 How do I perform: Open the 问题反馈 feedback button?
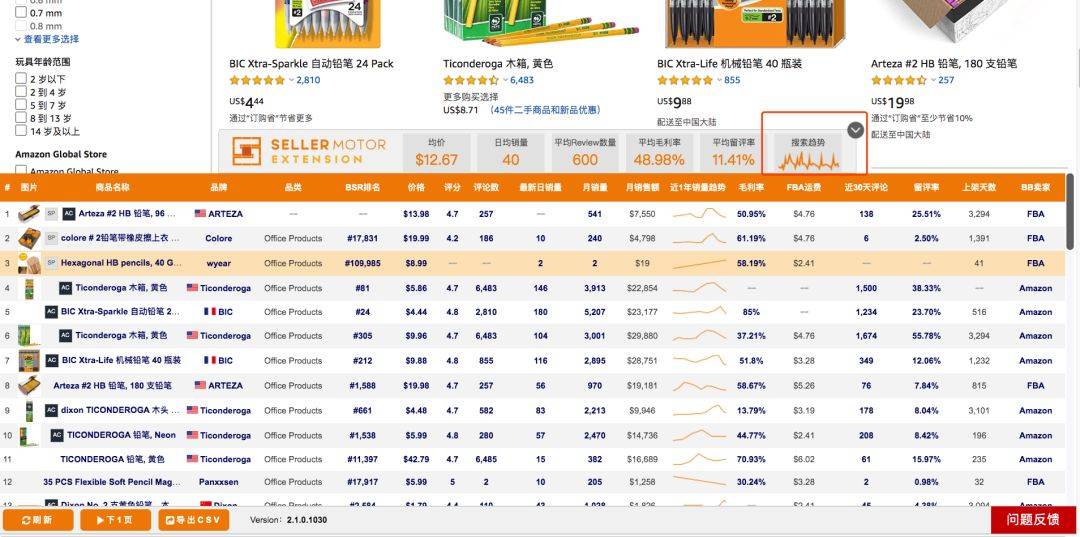[1035, 520]
